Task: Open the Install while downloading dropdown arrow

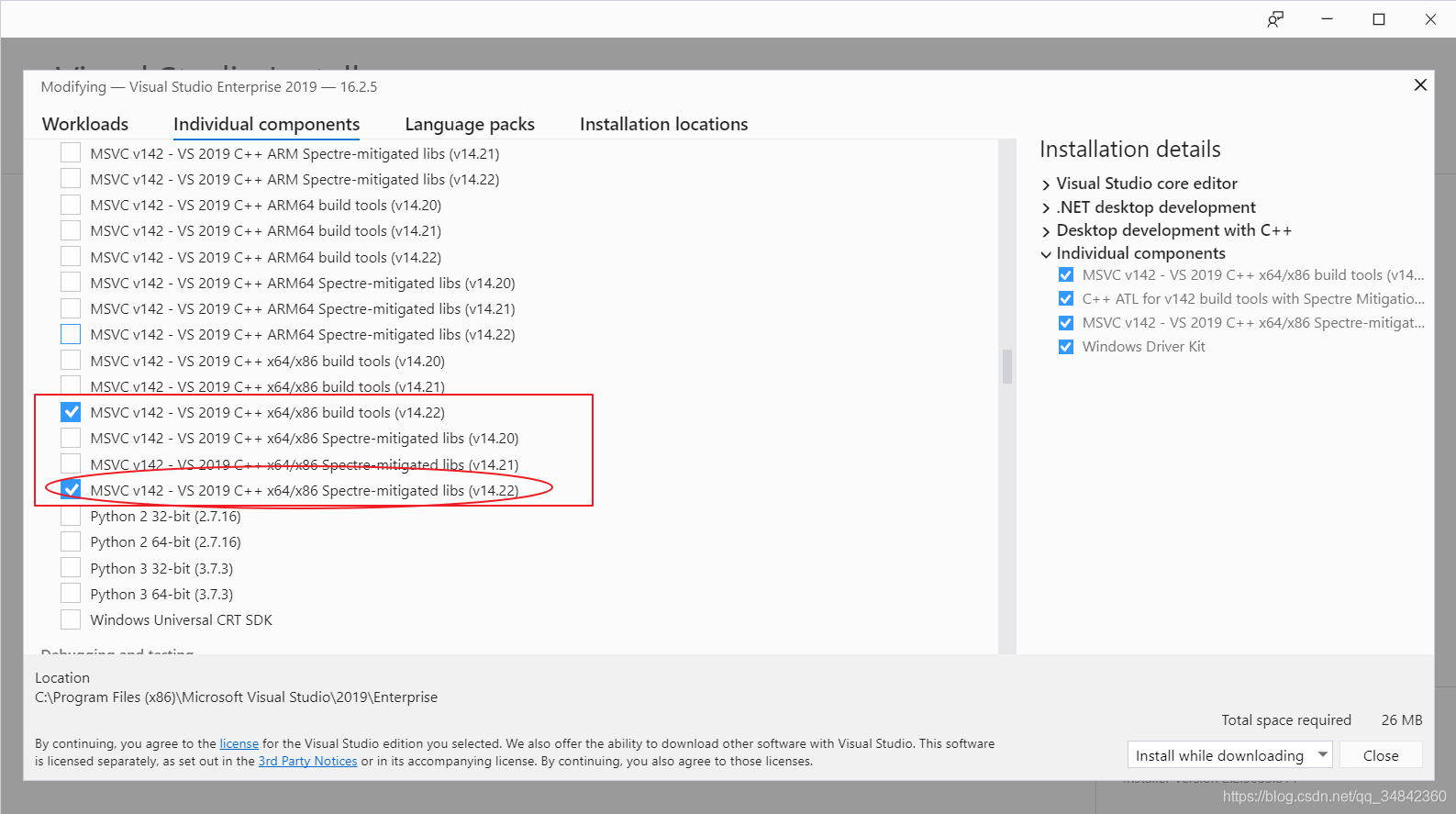Action: coord(1322,755)
